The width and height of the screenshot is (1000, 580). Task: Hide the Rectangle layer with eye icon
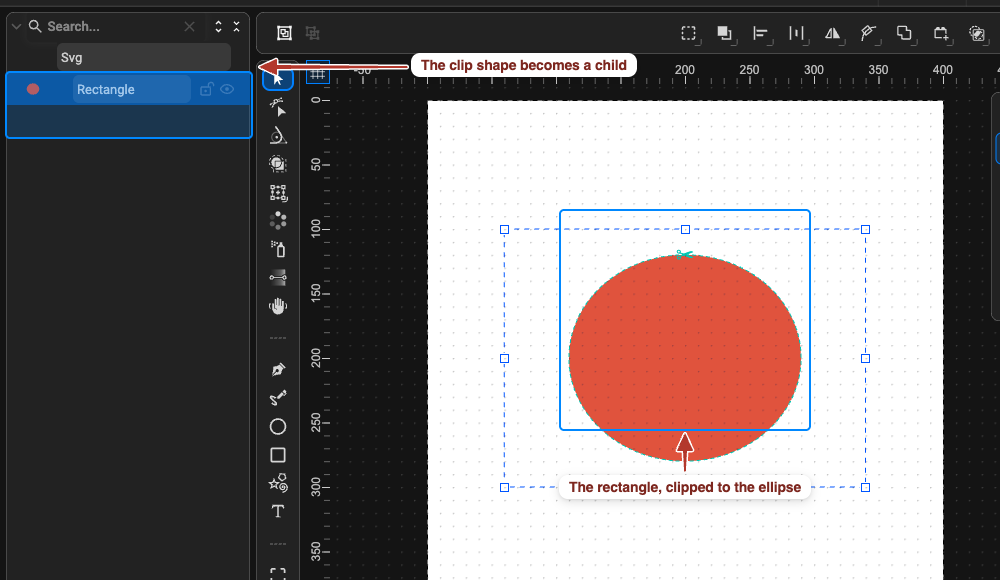tap(227, 89)
